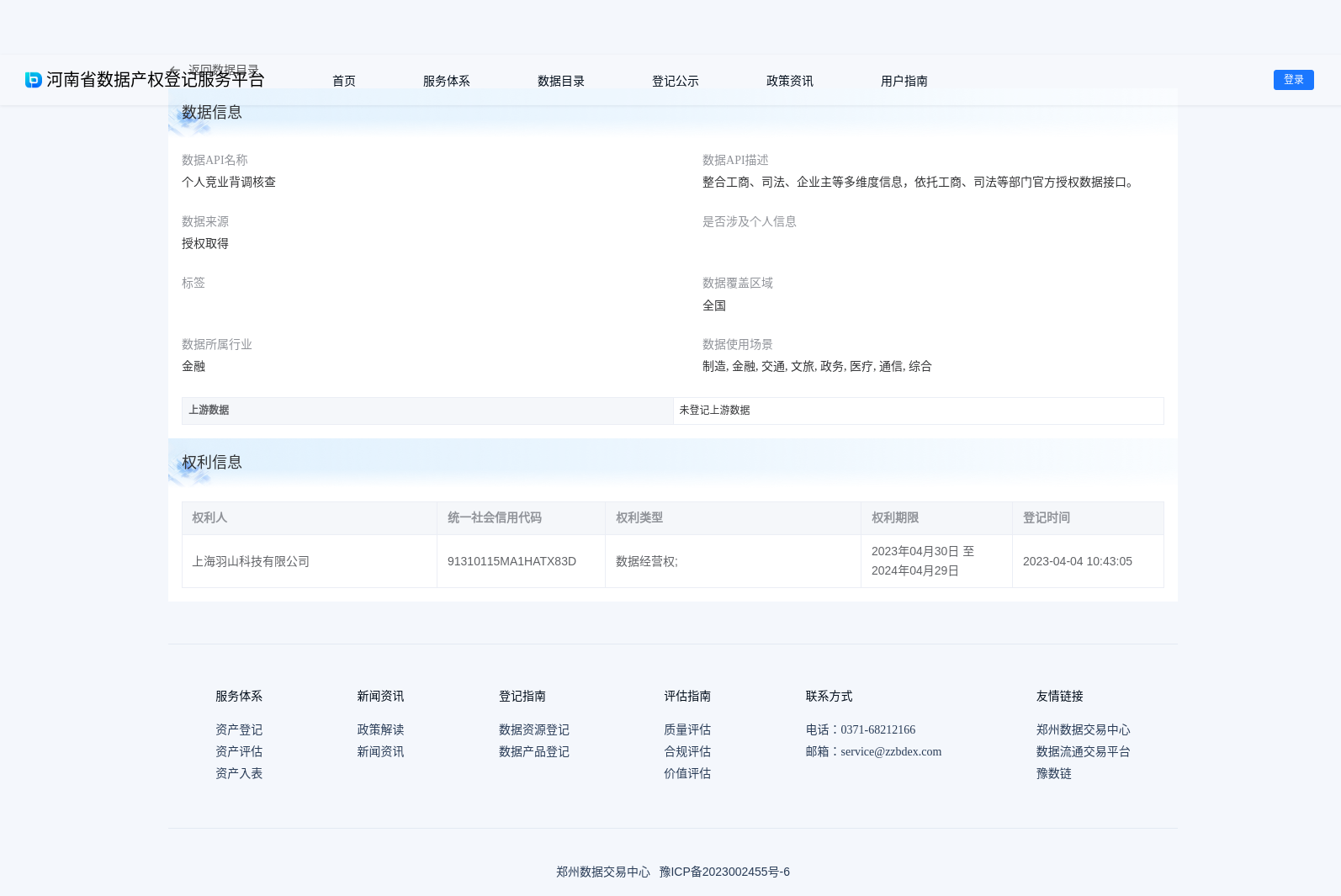
Task: Select the usage scenarios list text
Action: click(x=817, y=366)
